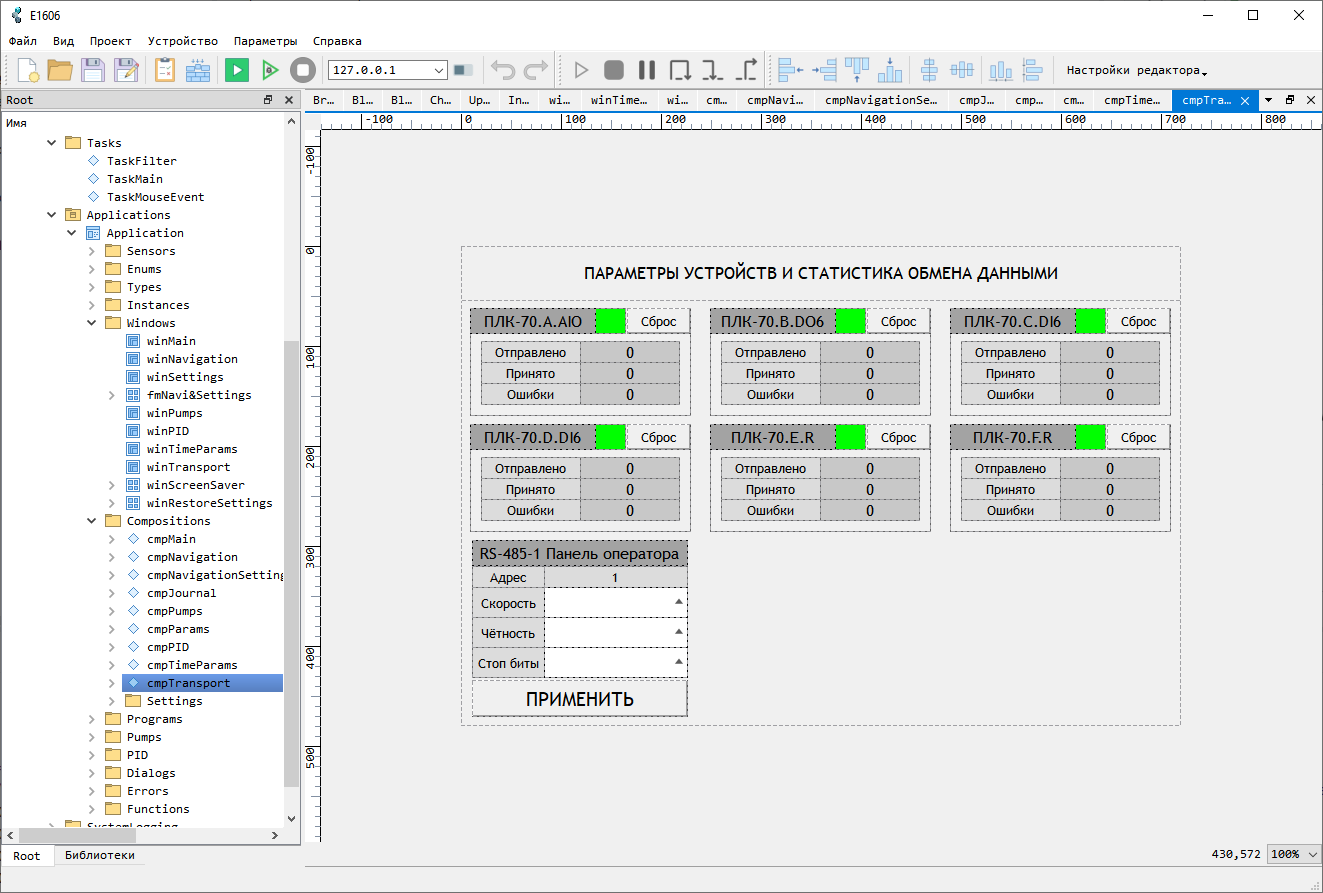Image resolution: width=1323 pixels, height=893 pixels.
Task: Open the 100% zoom dropdown
Action: tap(1294, 854)
